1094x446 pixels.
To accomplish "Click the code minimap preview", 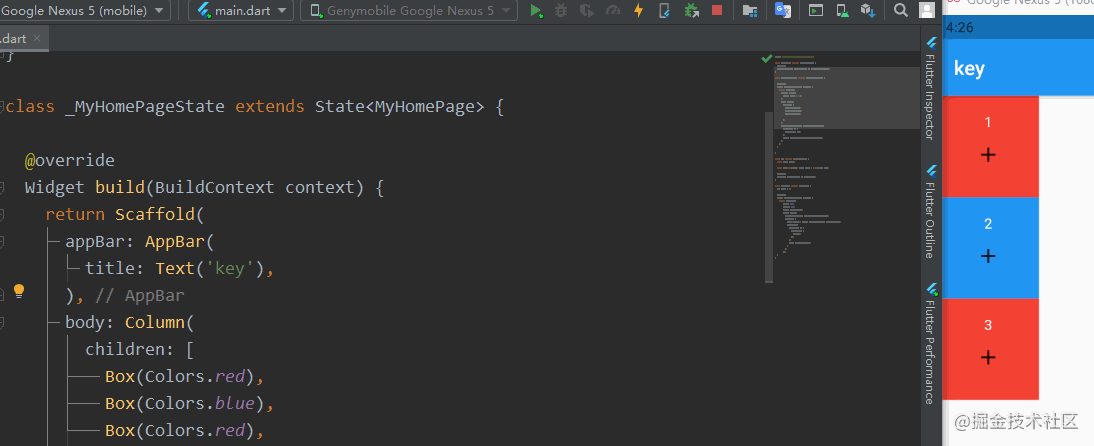I will pyautogui.click(x=846, y=157).
